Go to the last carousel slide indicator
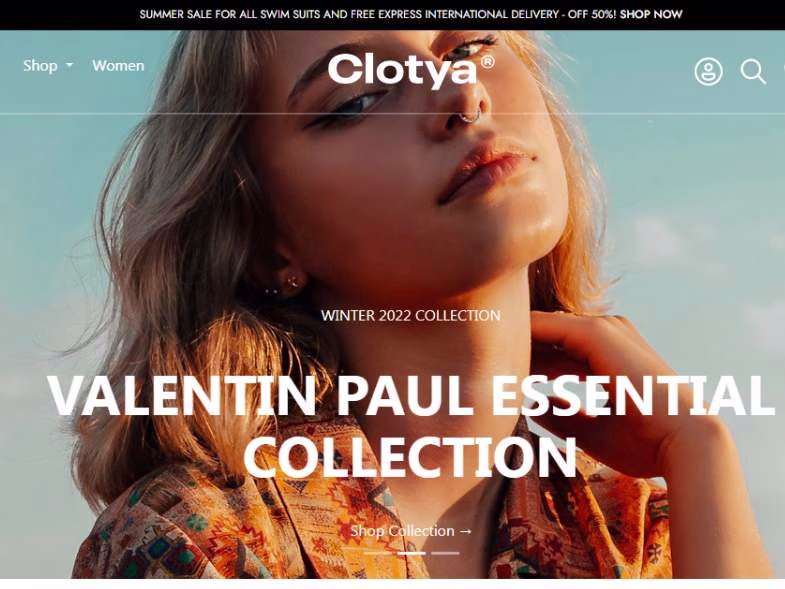The width and height of the screenshot is (785, 589). pyautogui.click(x=445, y=553)
